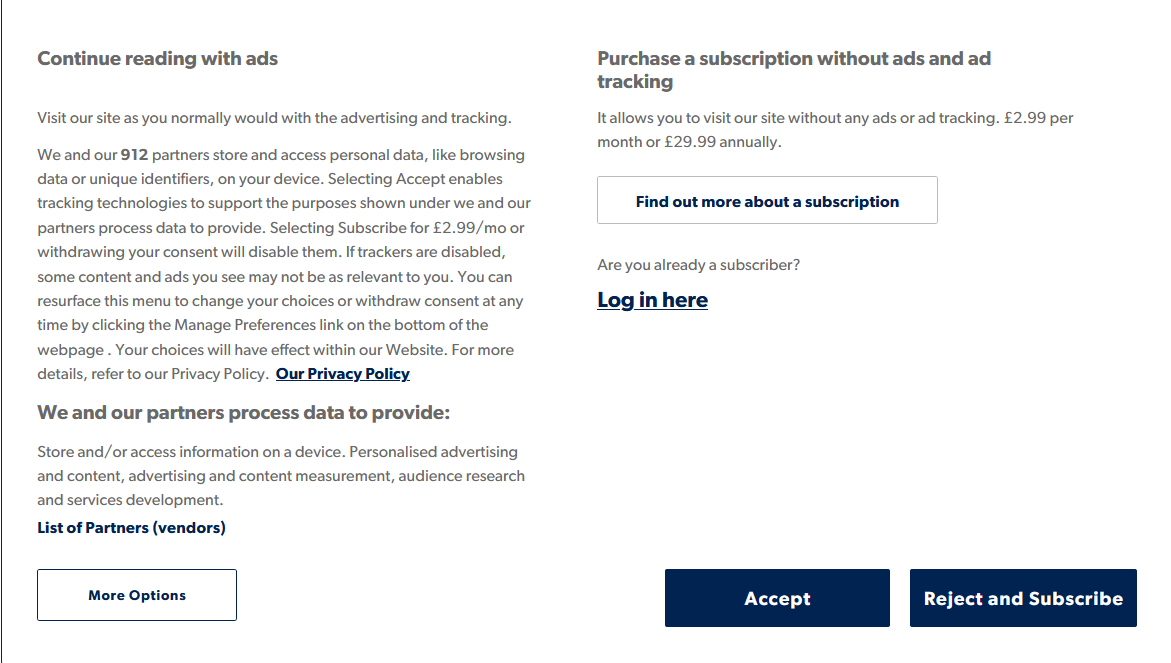Click 'We and our partners process data' heading
1171x663 pixels.
(243, 412)
